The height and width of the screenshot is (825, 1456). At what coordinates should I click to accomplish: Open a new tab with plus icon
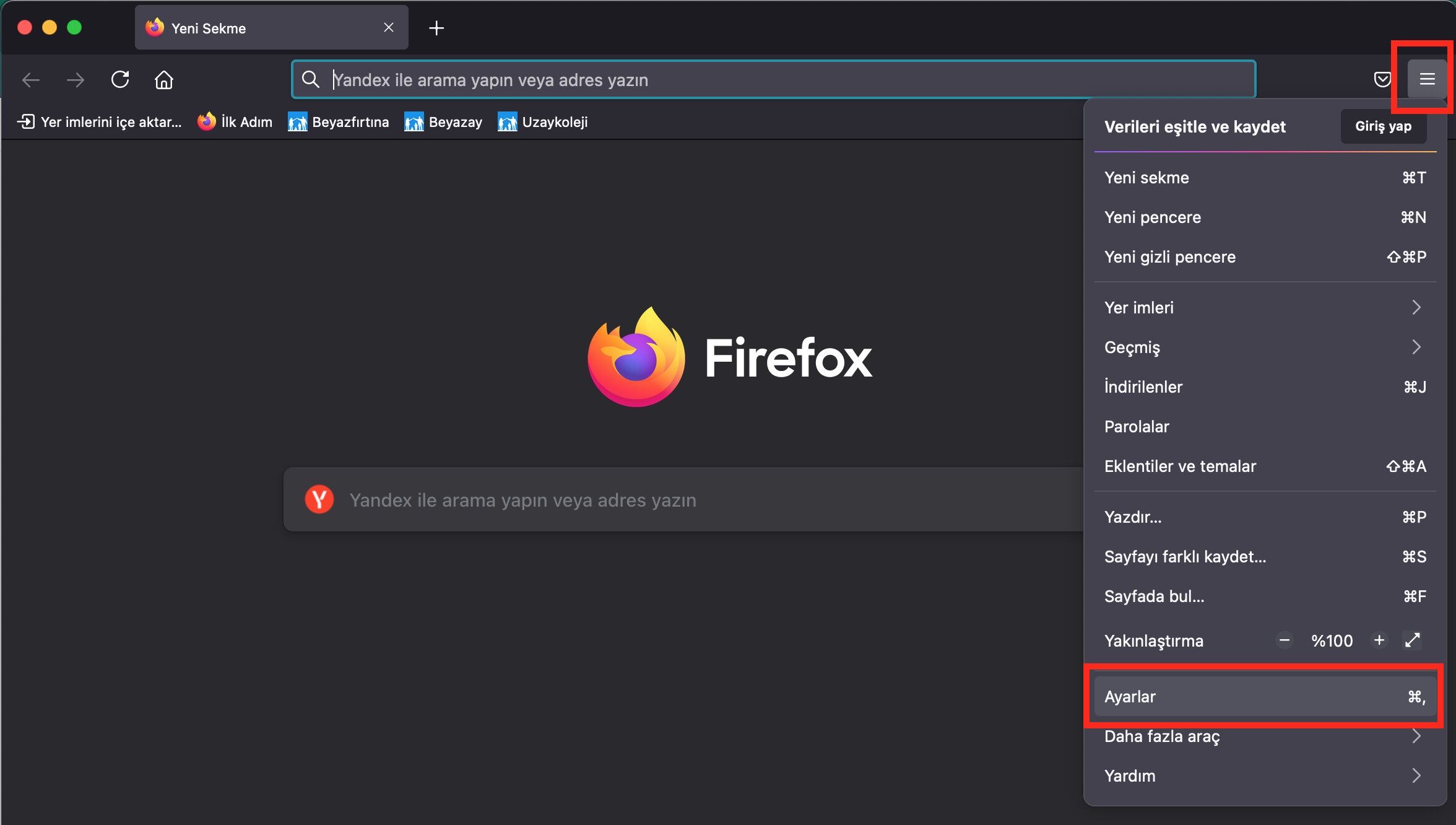pos(436,28)
